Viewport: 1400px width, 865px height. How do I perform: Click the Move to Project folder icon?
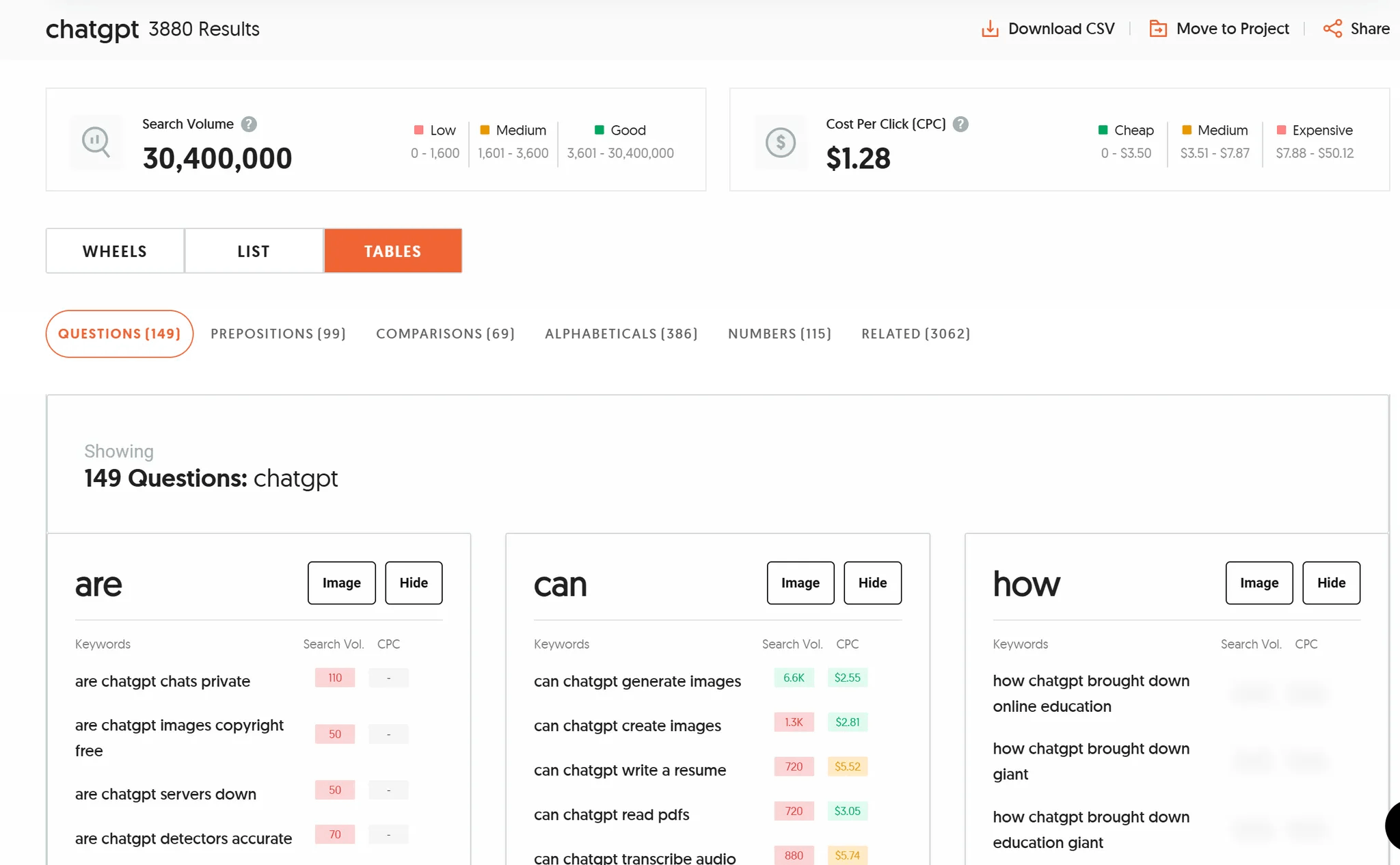coord(1158,29)
